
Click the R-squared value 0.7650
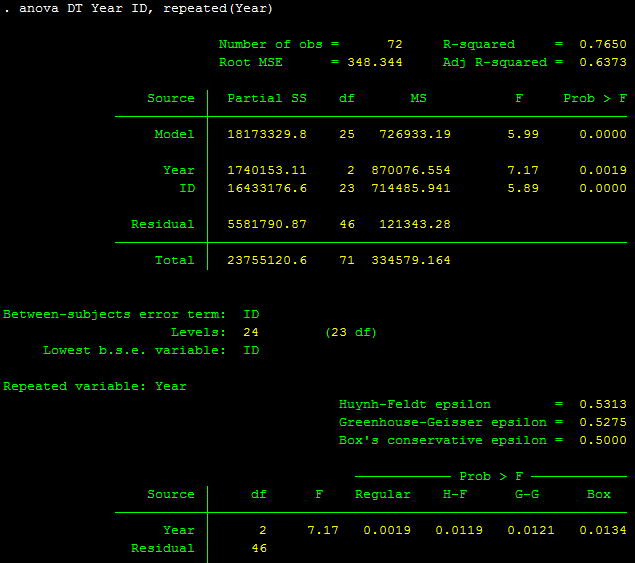coord(603,45)
